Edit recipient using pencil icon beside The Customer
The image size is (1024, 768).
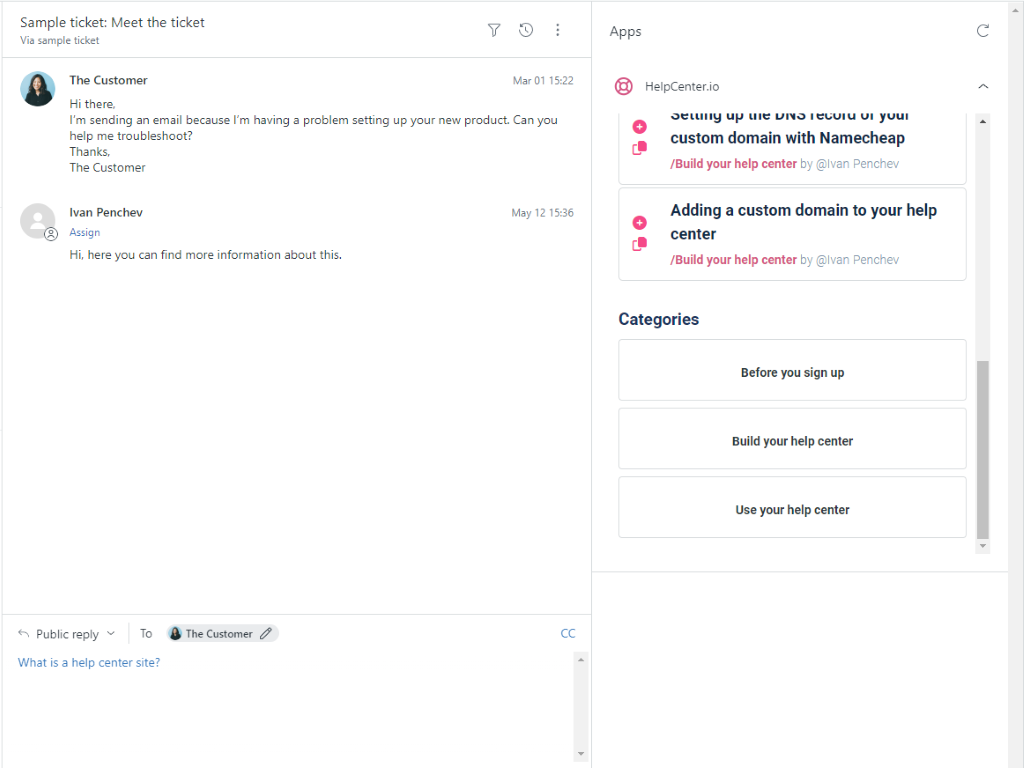(x=266, y=633)
